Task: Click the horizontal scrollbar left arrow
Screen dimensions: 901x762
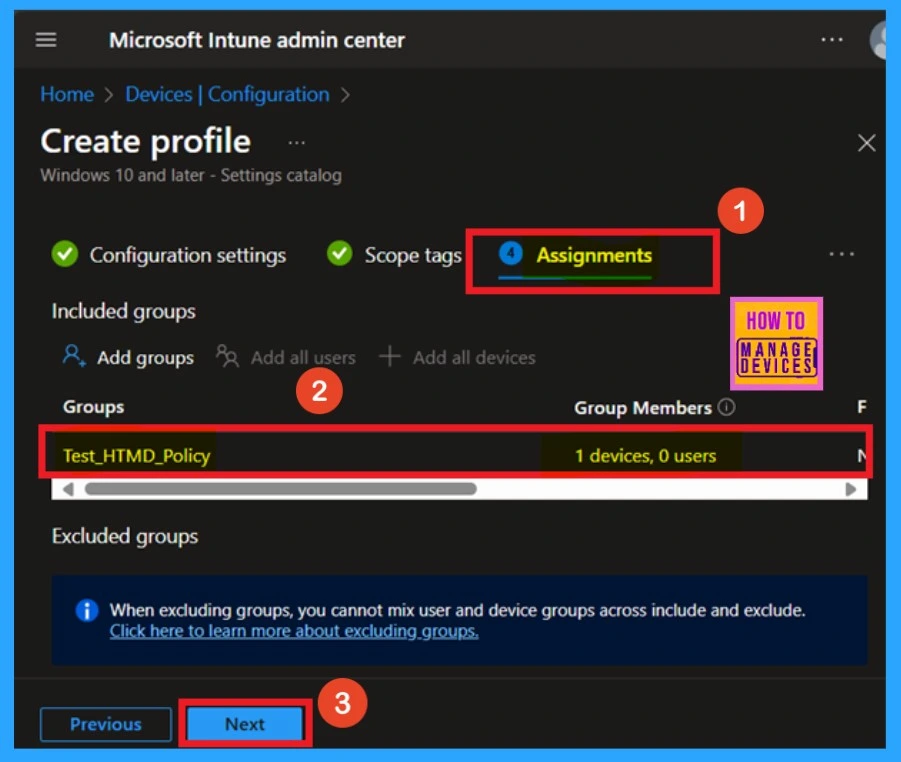Action: click(x=68, y=490)
